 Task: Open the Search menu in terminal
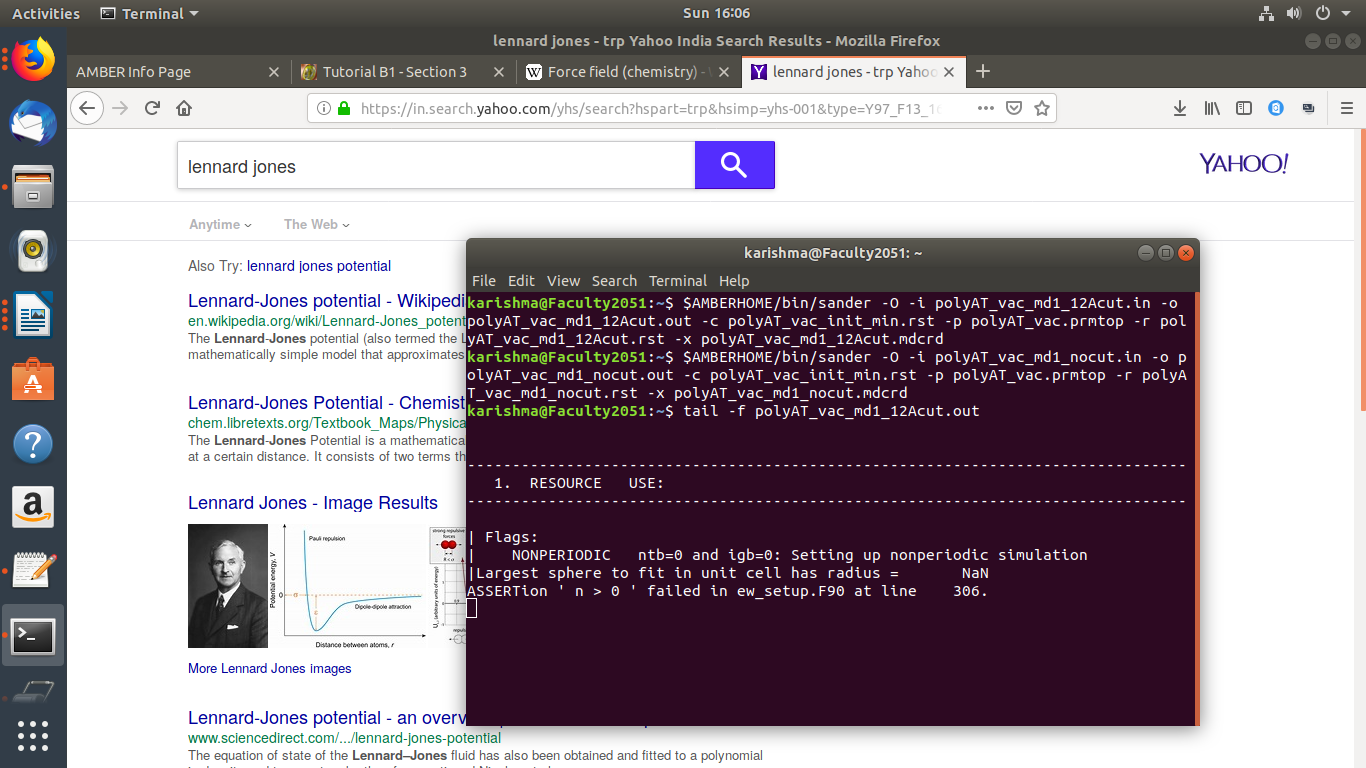click(613, 281)
